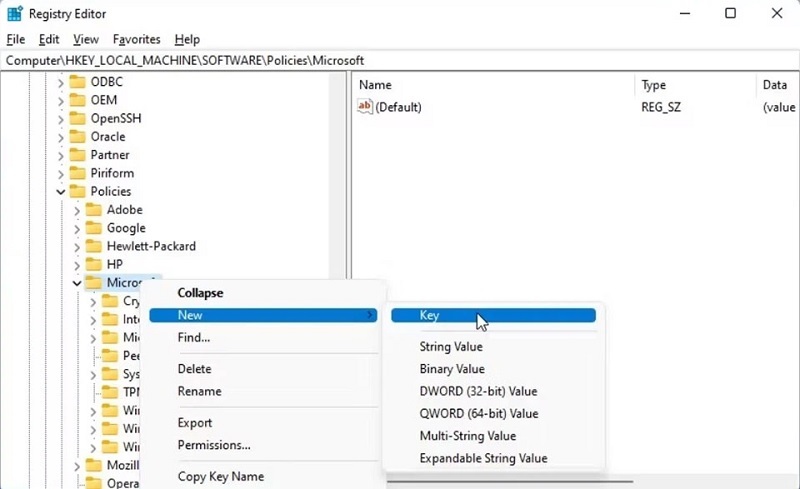This screenshot has width=800, height=489.
Task: Click the OpenSSH folder icon
Action: point(77,119)
